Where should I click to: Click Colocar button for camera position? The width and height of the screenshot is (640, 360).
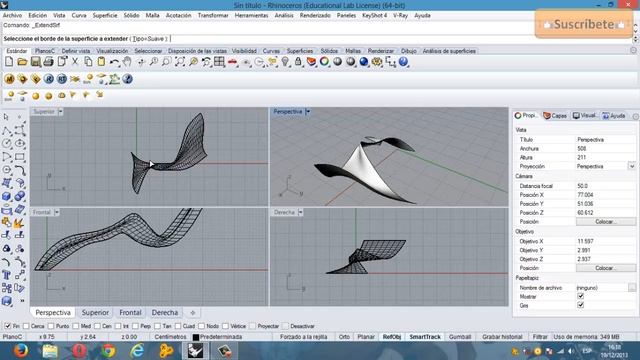[x=606, y=222]
